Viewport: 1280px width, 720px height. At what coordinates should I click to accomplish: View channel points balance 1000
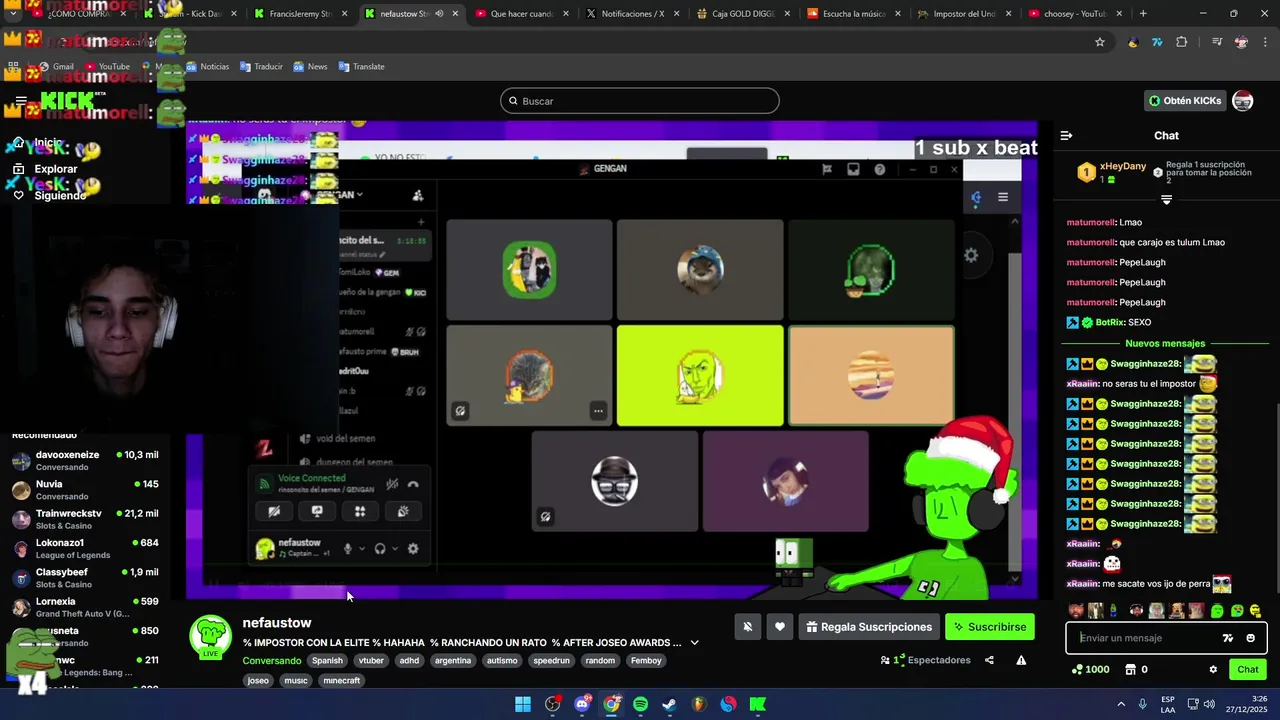1090,670
